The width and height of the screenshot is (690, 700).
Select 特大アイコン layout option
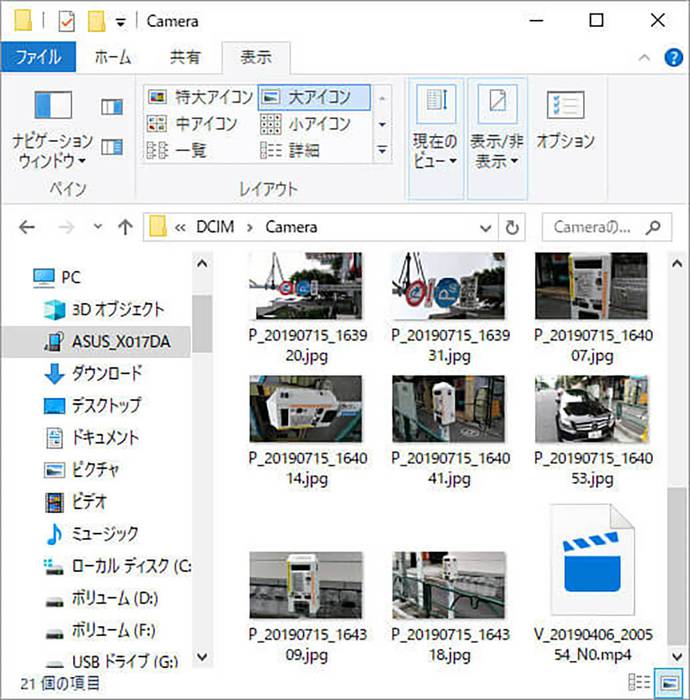pyautogui.click(x=200, y=97)
